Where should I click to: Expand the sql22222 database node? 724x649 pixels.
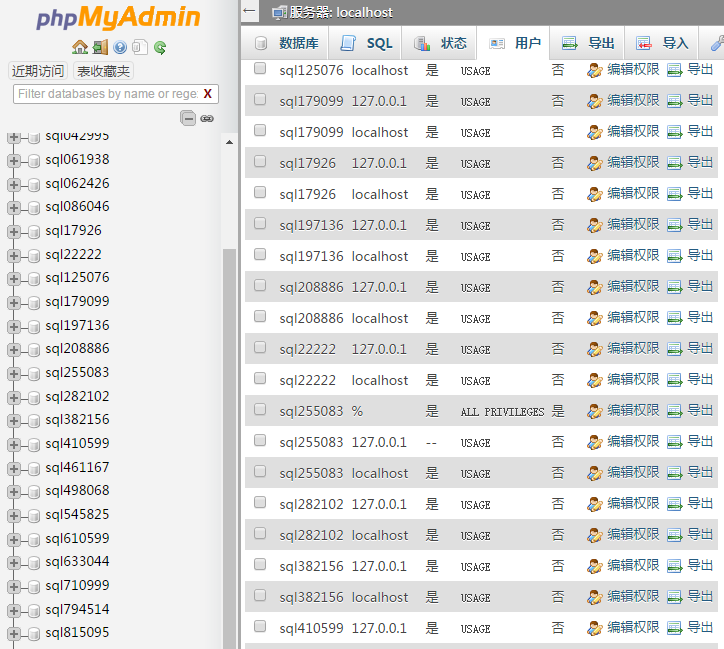(13, 256)
